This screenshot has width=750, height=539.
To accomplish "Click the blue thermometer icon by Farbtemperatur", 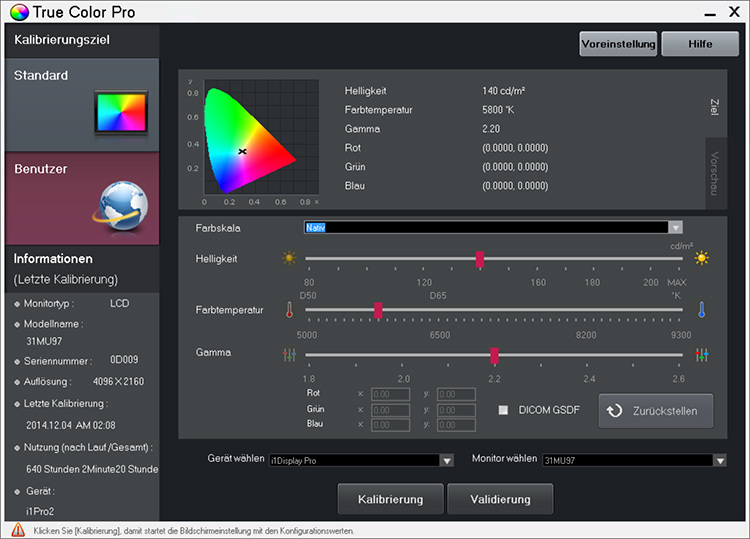I will [x=702, y=310].
